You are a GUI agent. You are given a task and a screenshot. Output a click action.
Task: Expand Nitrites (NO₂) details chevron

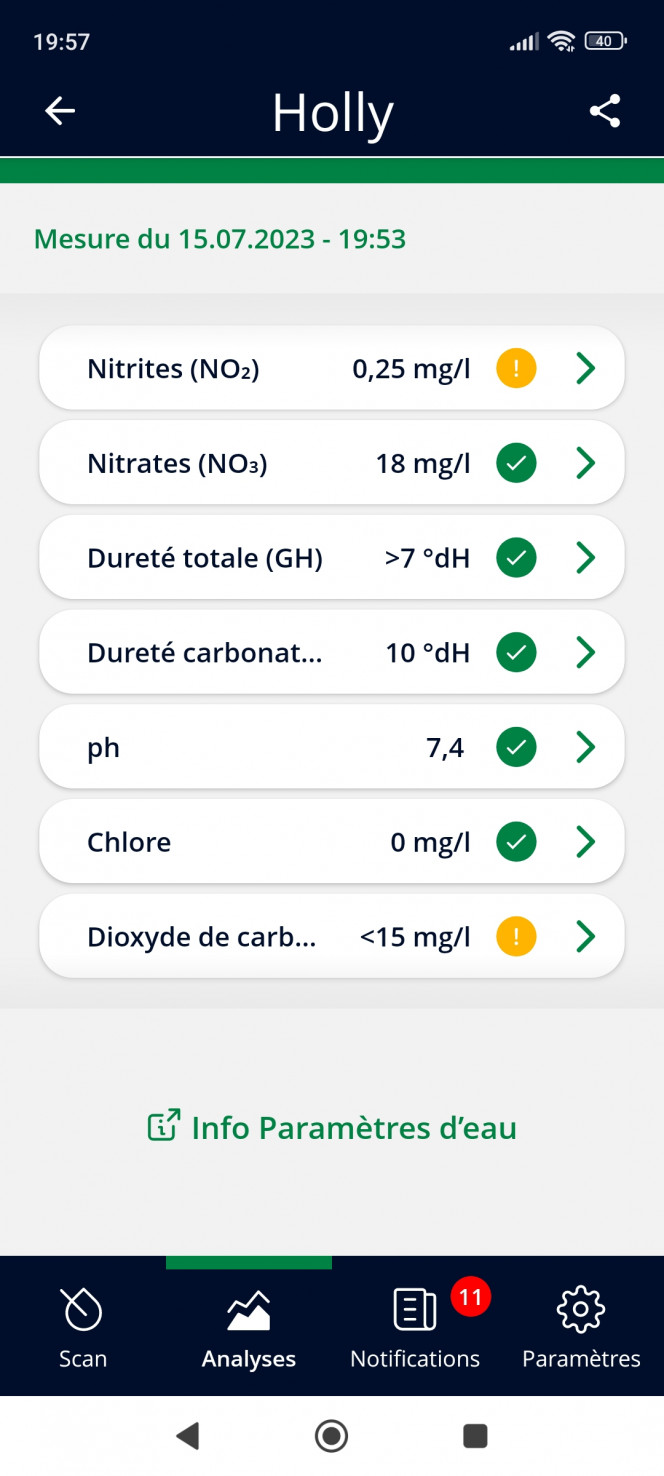pyautogui.click(x=586, y=369)
